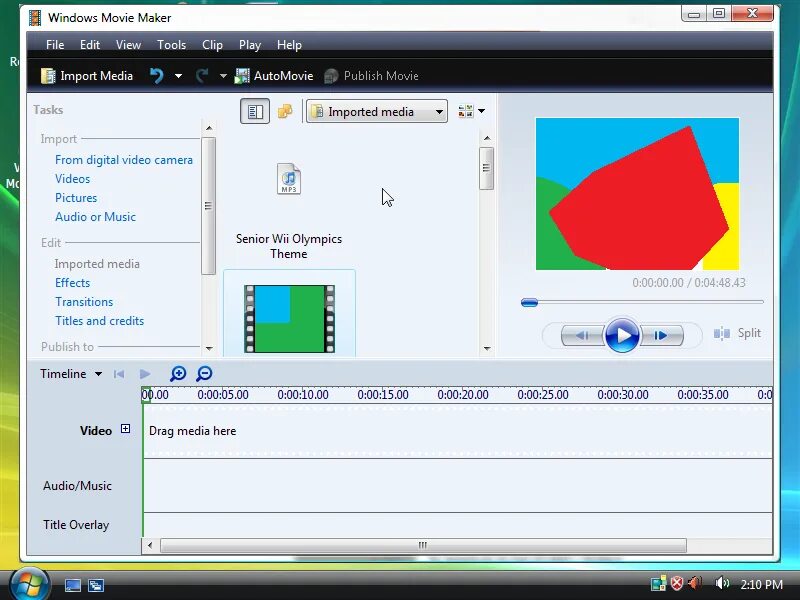This screenshot has width=800, height=600.
Task: Click Show Desktop in the taskbar
Action: pyautogui.click(x=72, y=585)
